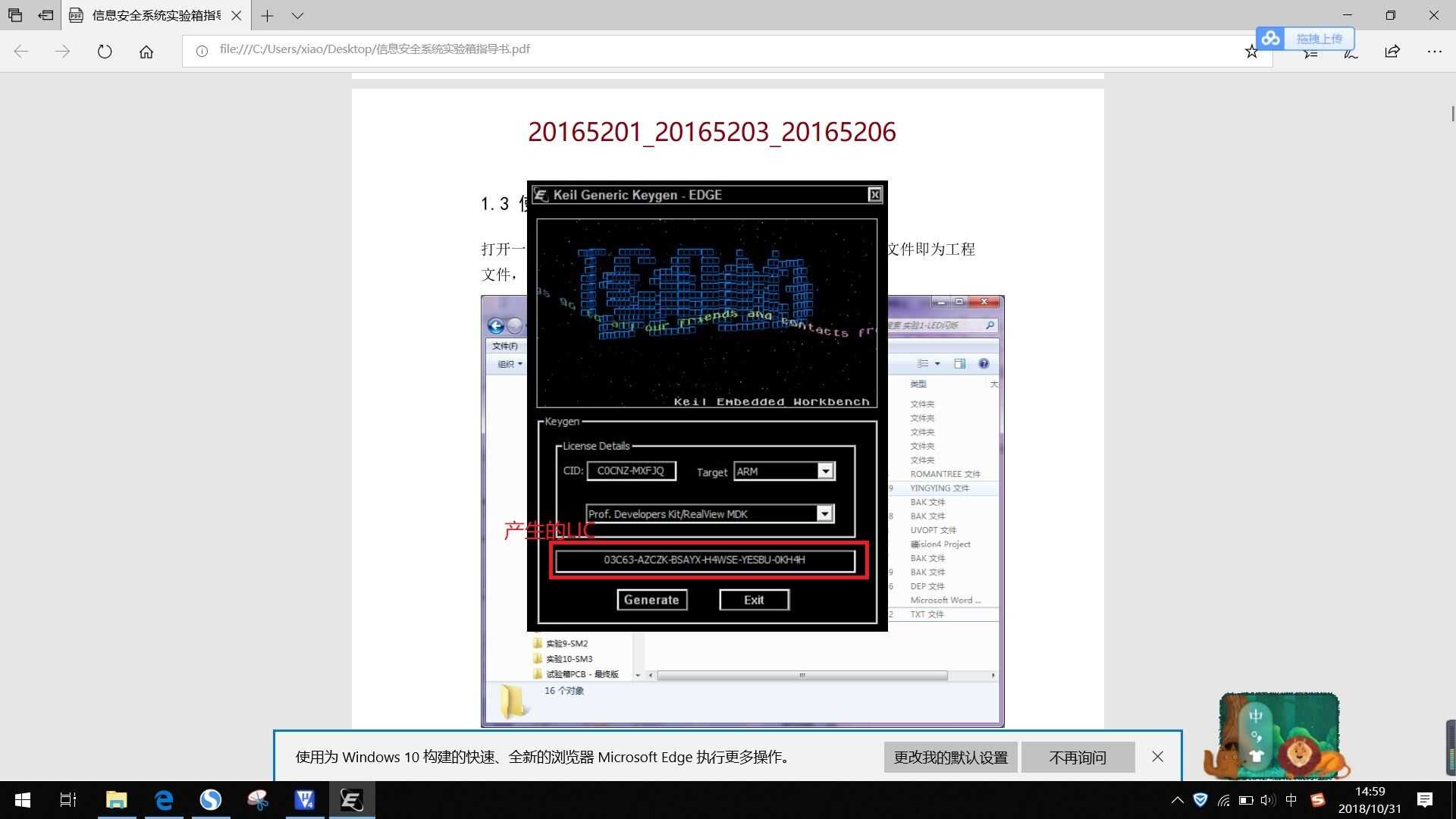Click the security shield tray icon
Image resolution: width=1456 pixels, height=819 pixels.
click(x=1200, y=800)
